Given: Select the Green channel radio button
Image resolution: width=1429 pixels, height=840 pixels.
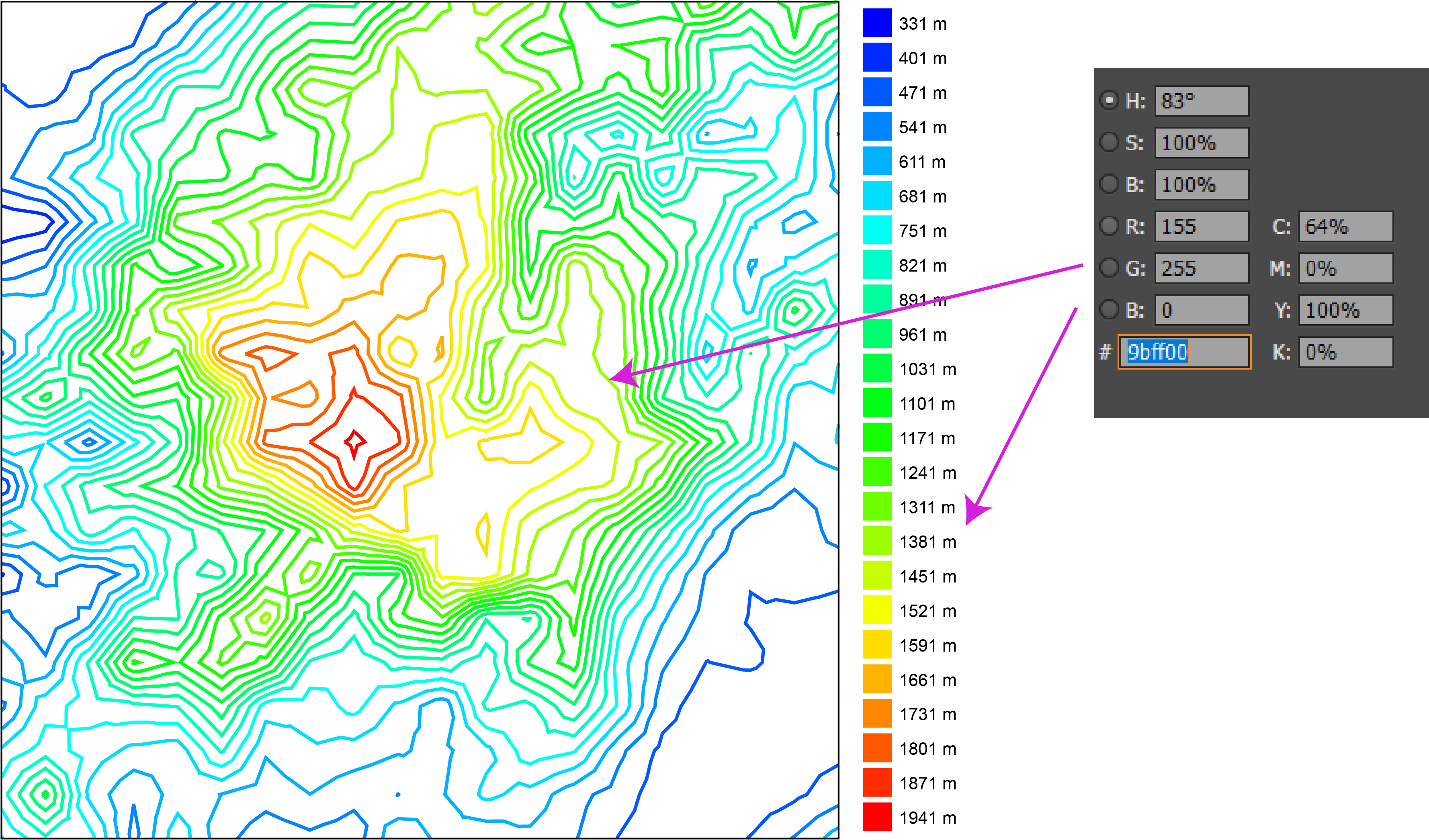Looking at the screenshot, I should [x=1109, y=268].
